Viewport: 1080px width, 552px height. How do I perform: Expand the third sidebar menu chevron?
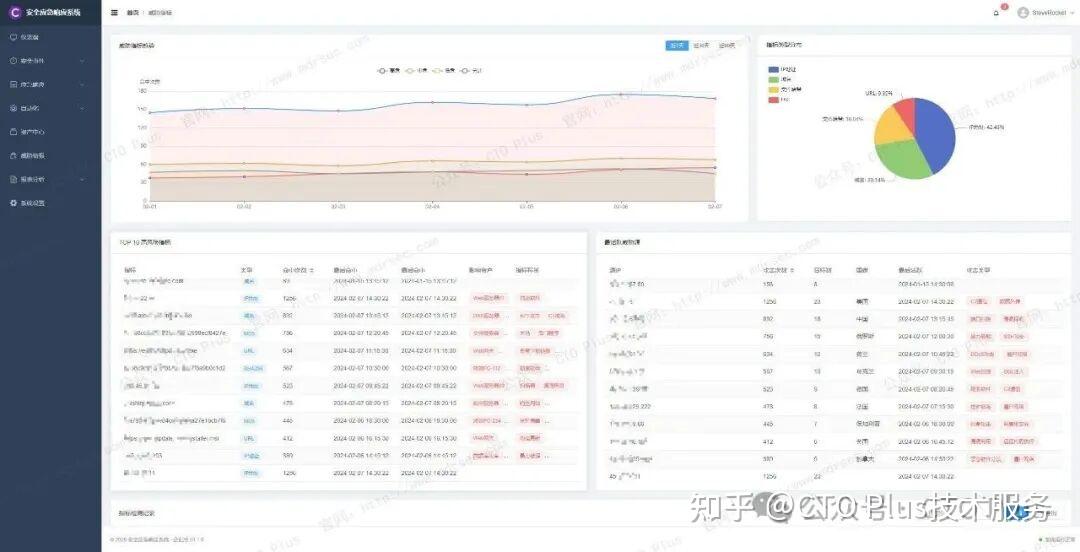(82, 85)
